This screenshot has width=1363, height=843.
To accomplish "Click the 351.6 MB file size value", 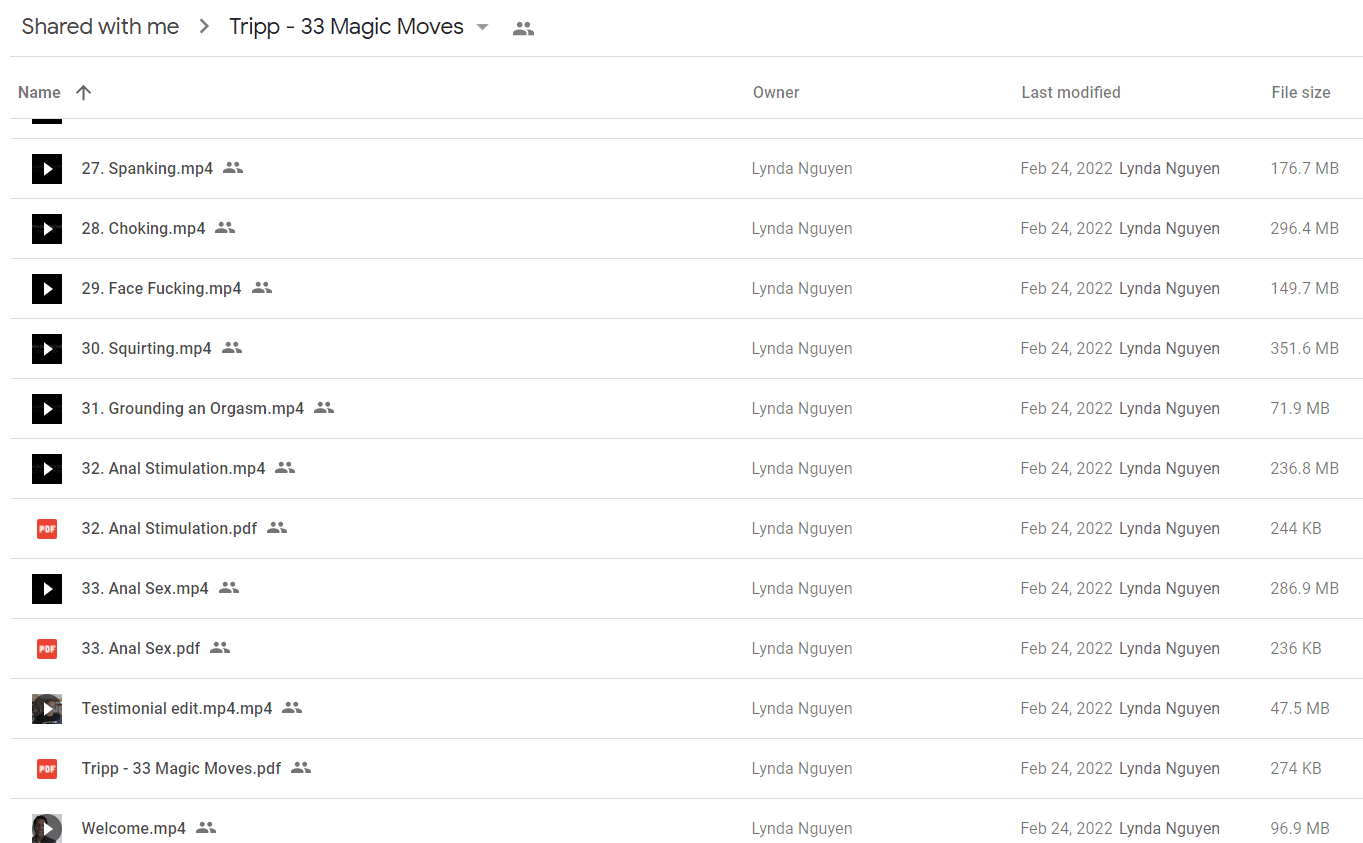I will [x=1304, y=348].
